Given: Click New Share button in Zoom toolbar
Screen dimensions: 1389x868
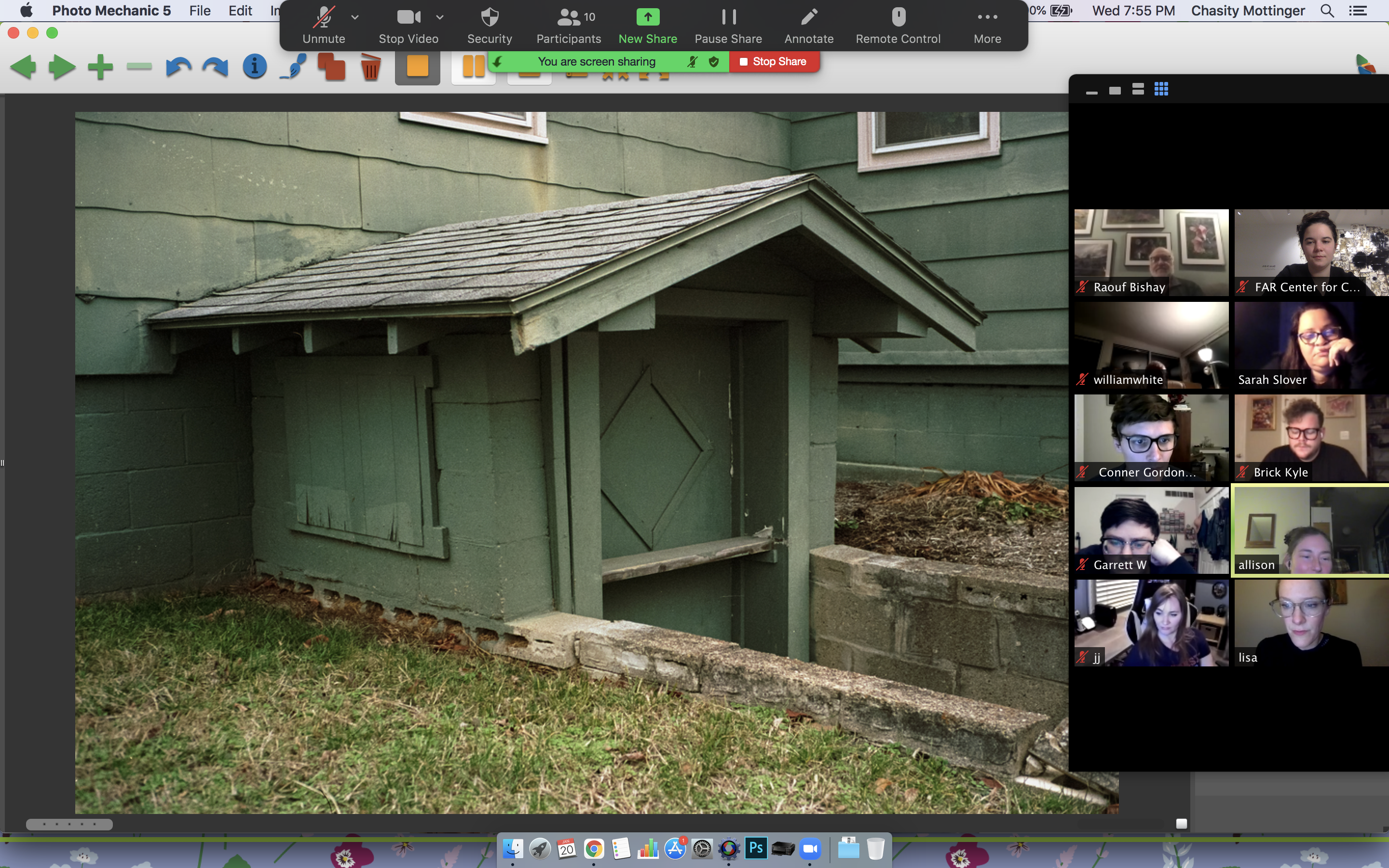Looking at the screenshot, I should [648, 25].
